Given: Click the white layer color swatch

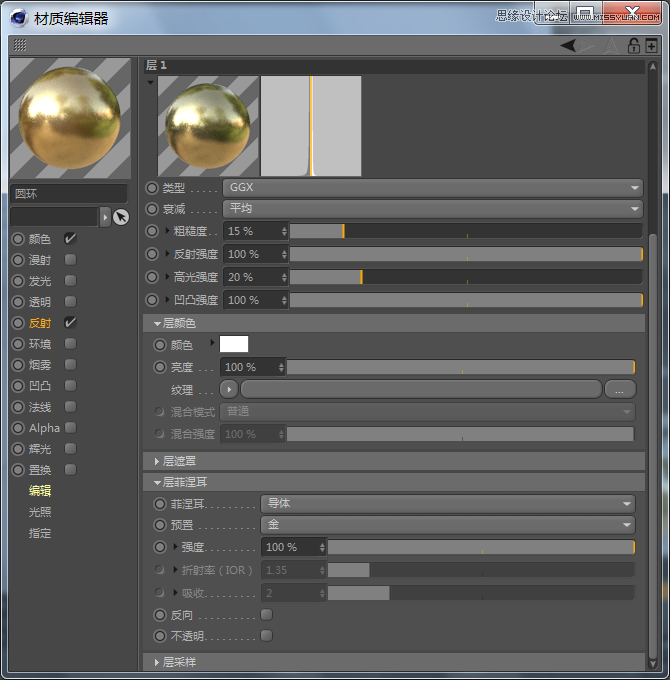Looking at the screenshot, I should [234, 344].
